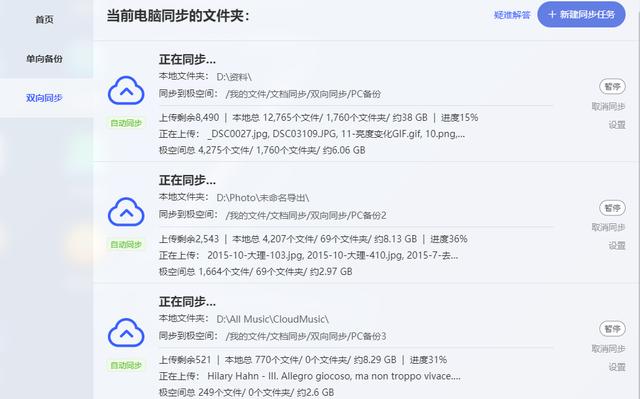Open 设置 for the D:\资料\ task

point(617,125)
